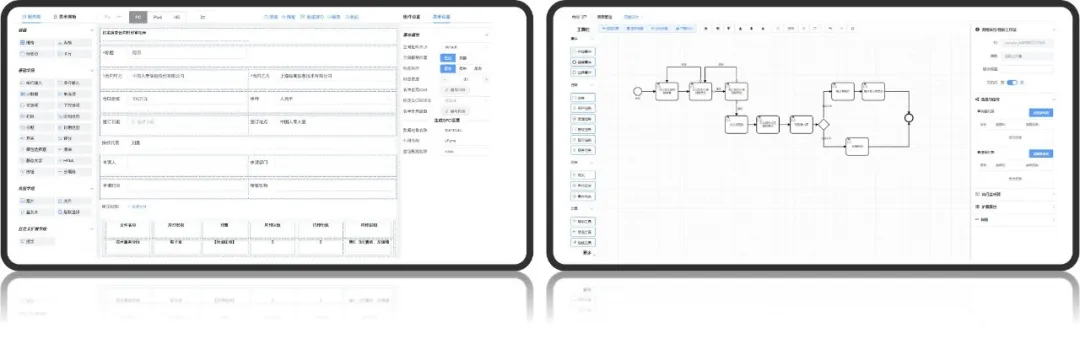Image resolution: width=1080 pixels, height=360 pixels.
Task: Select the end event circle at the flowchart's right
Action: 908,118
